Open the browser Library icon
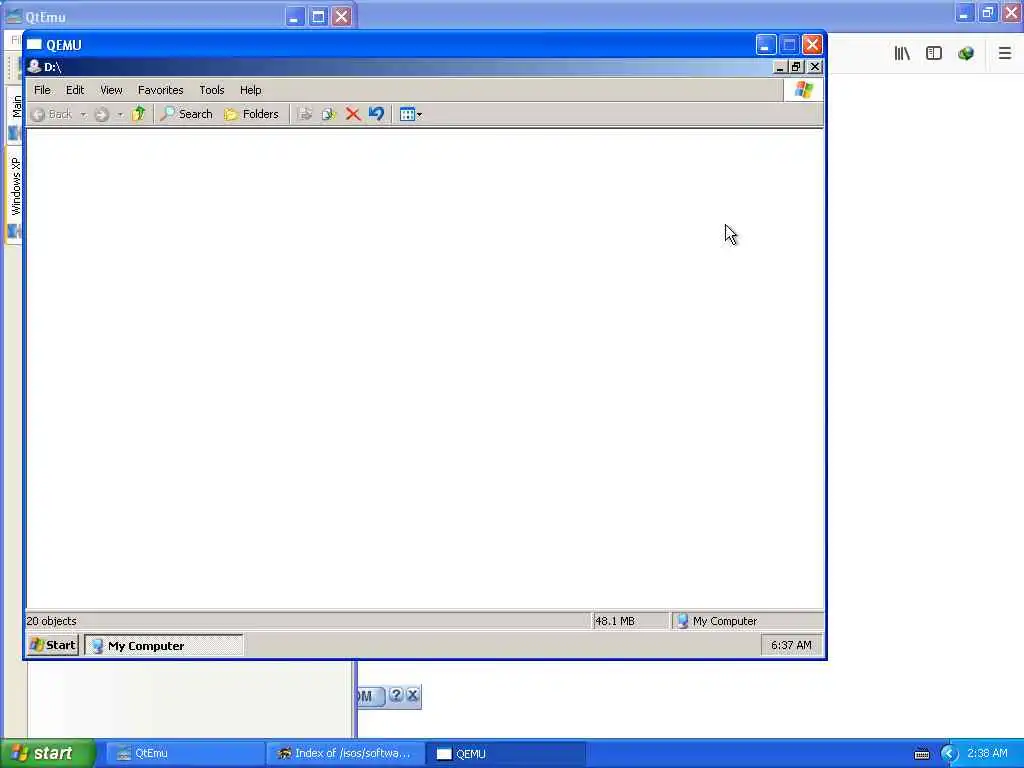 pyautogui.click(x=902, y=54)
